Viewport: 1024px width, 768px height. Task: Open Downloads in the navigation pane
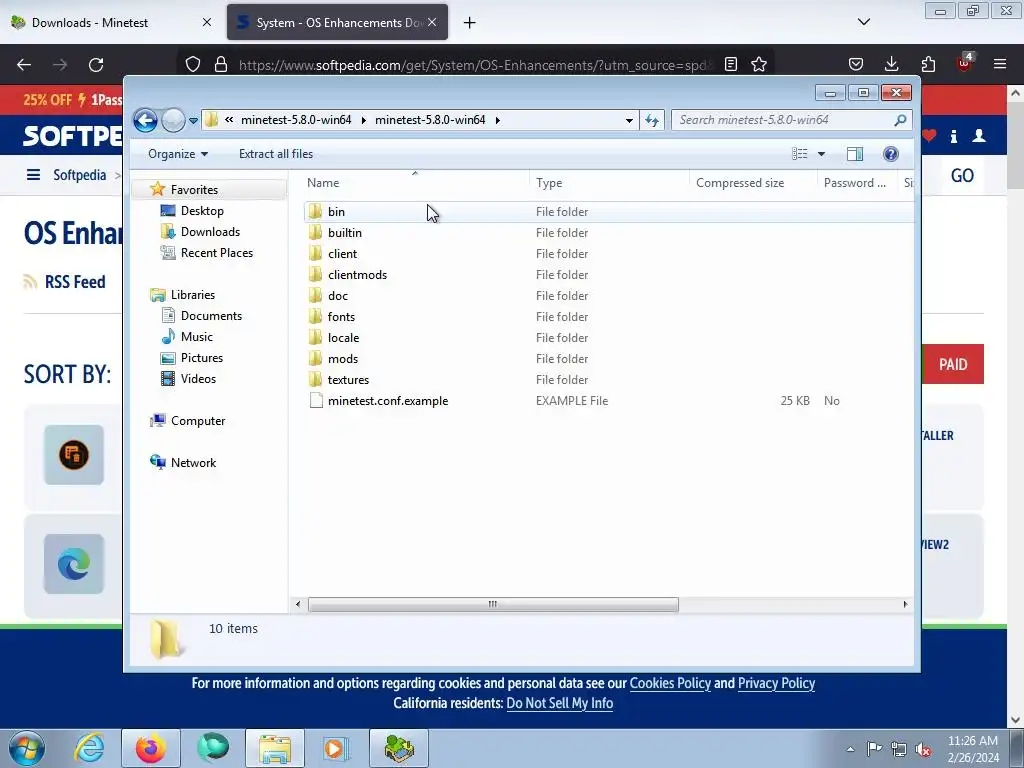pos(210,232)
